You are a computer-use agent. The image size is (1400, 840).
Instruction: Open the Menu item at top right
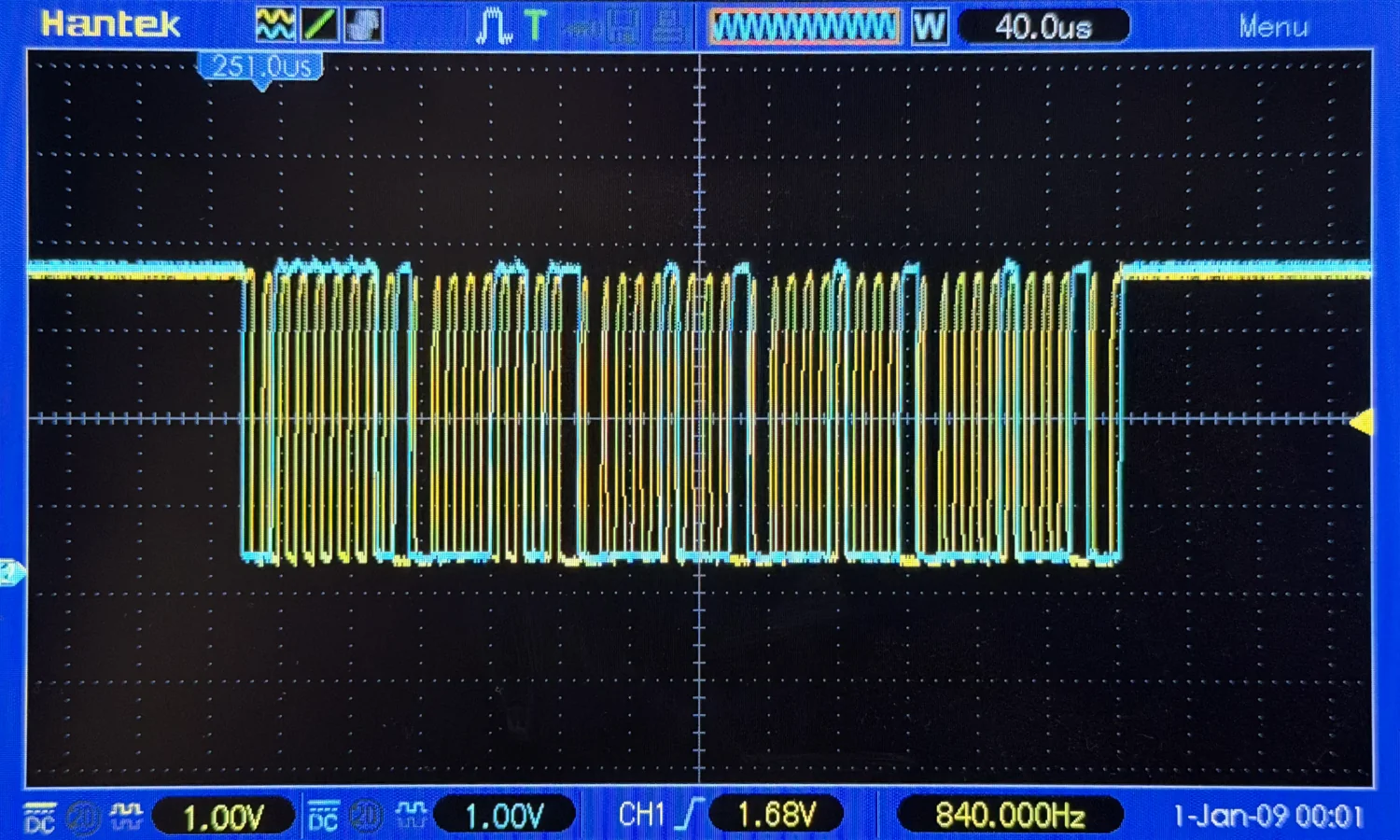click(x=1273, y=26)
